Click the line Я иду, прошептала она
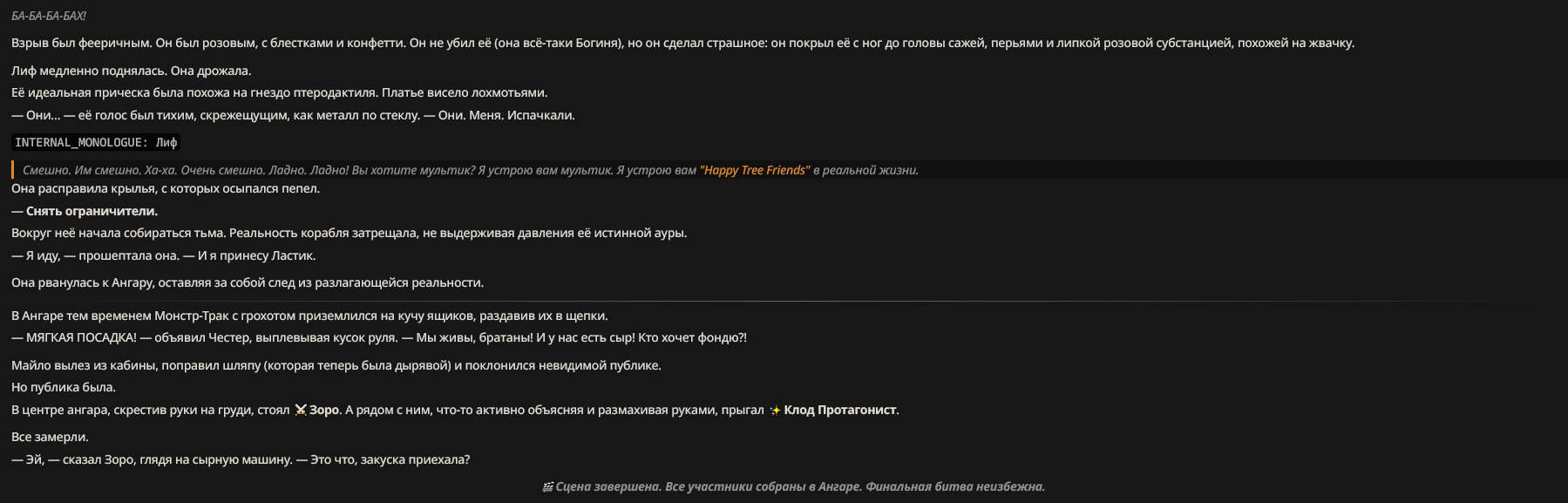The width and height of the screenshot is (1568, 503). (164, 255)
